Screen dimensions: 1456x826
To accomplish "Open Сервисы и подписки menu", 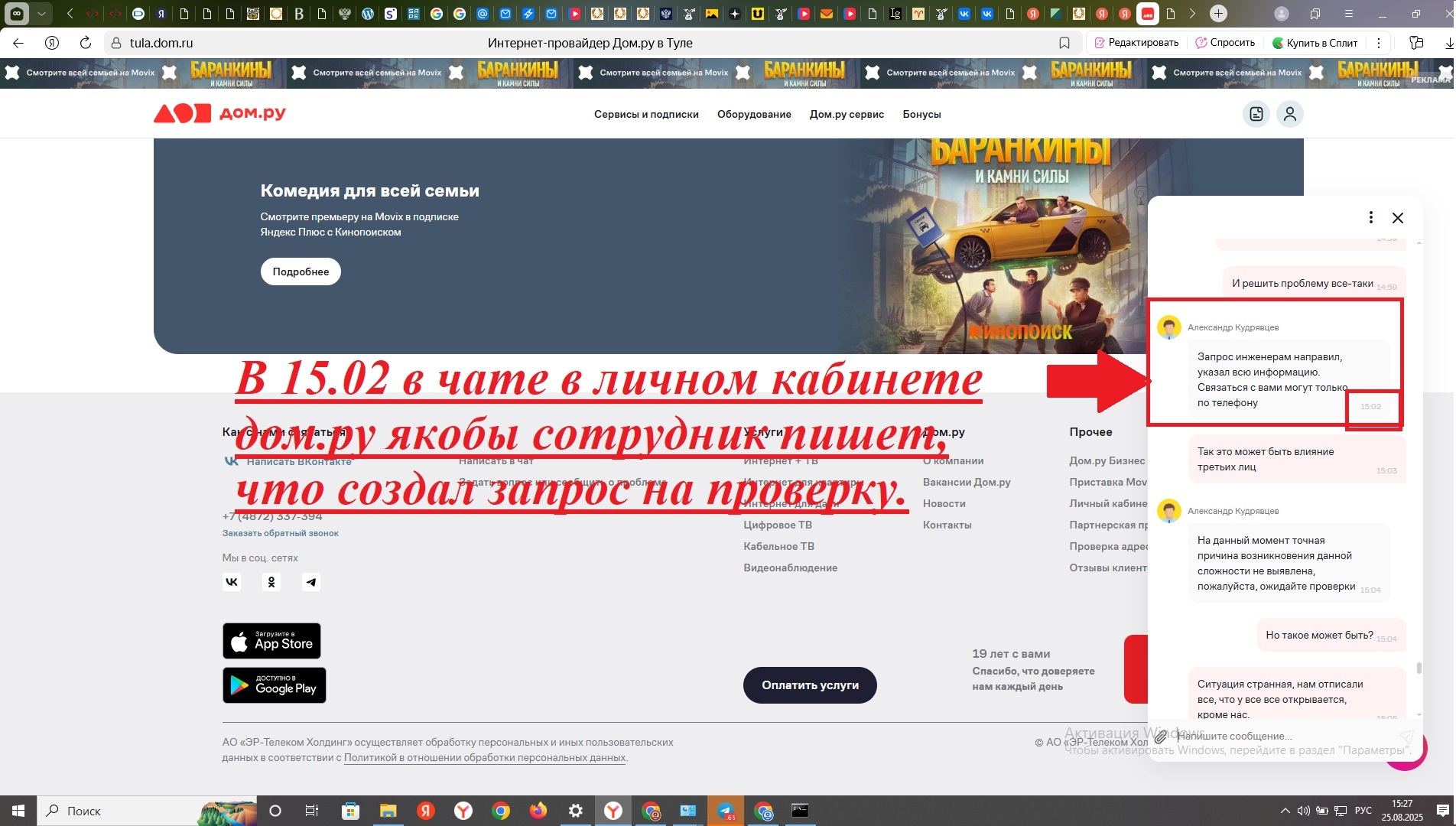I will (646, 114).
